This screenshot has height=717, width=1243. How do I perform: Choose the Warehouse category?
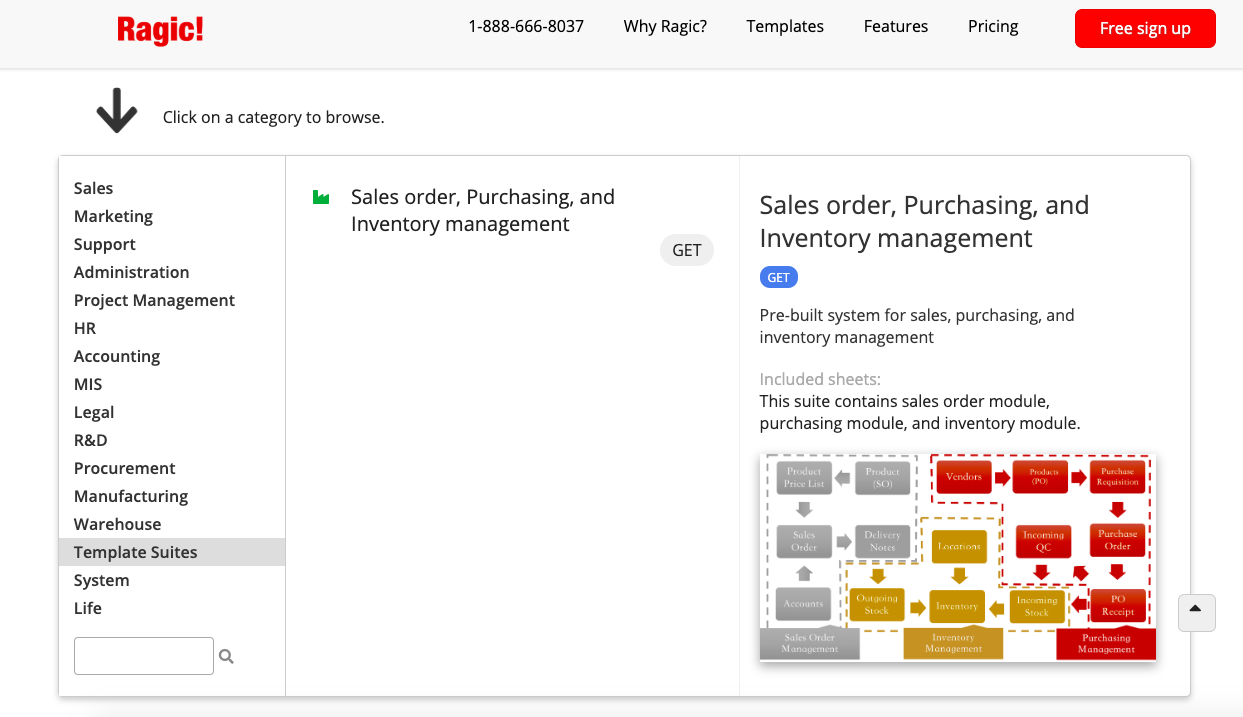point(117,524)
